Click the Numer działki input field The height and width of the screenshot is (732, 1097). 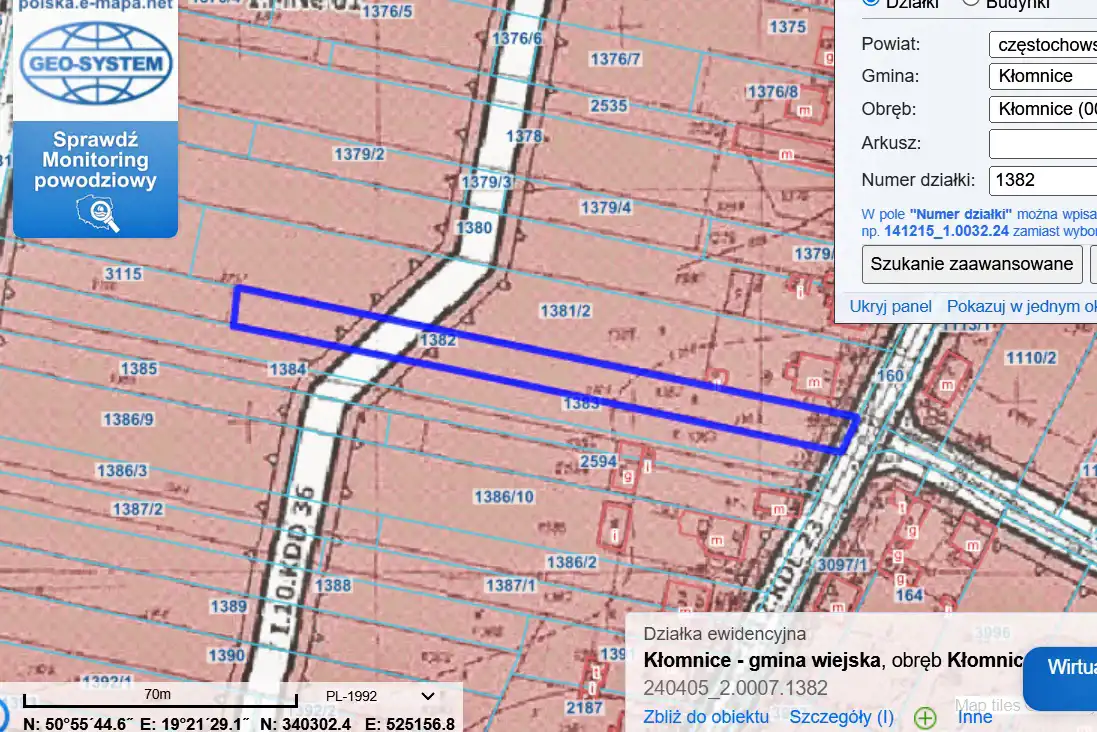click(1042, 180)
